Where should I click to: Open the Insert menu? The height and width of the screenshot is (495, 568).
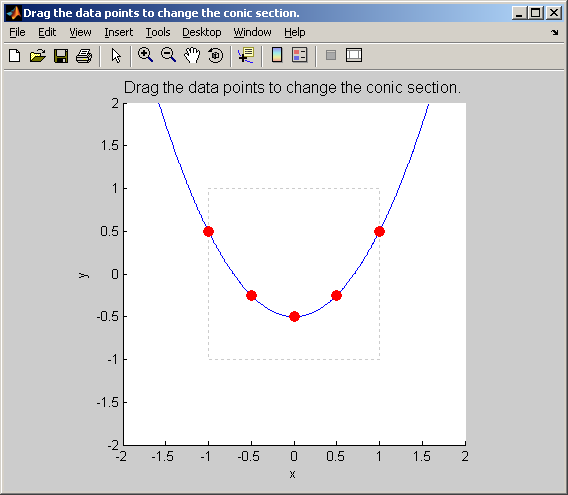118,32
